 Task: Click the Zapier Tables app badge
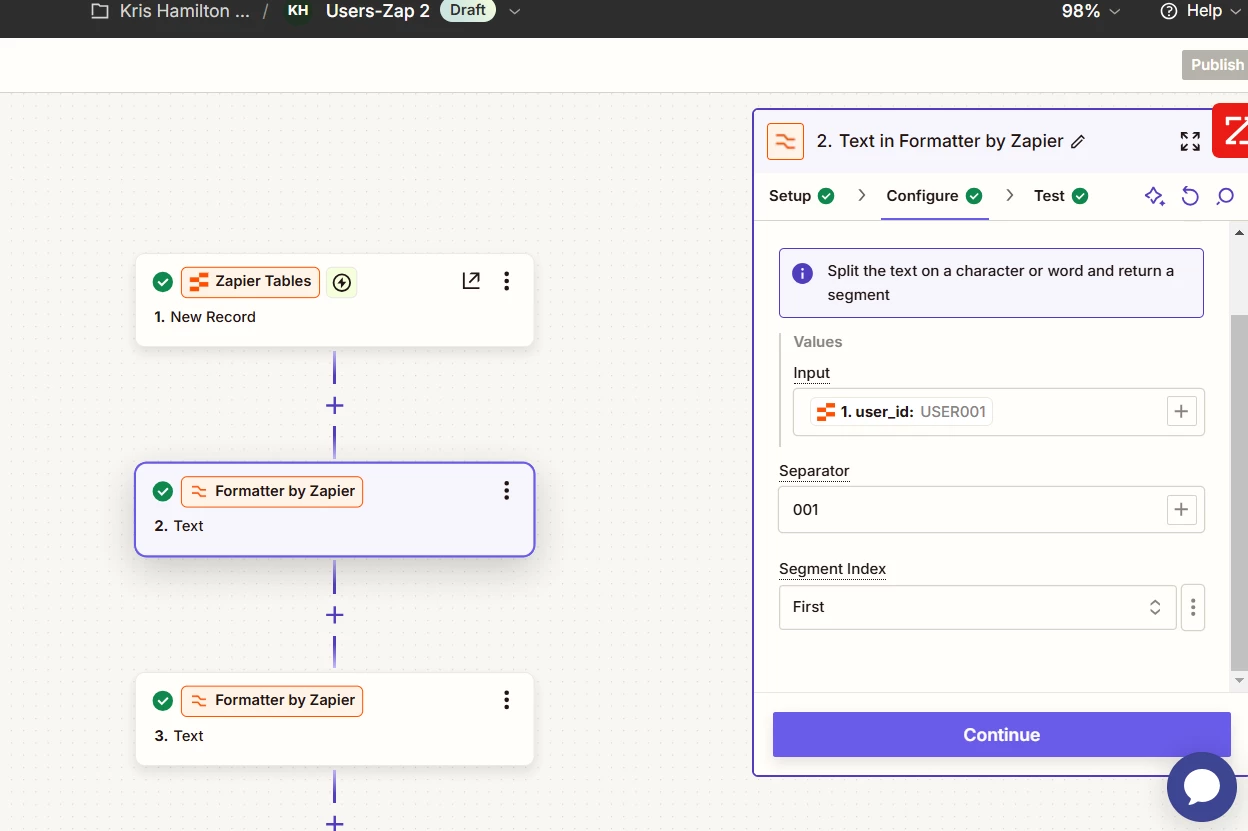(250, 282)
